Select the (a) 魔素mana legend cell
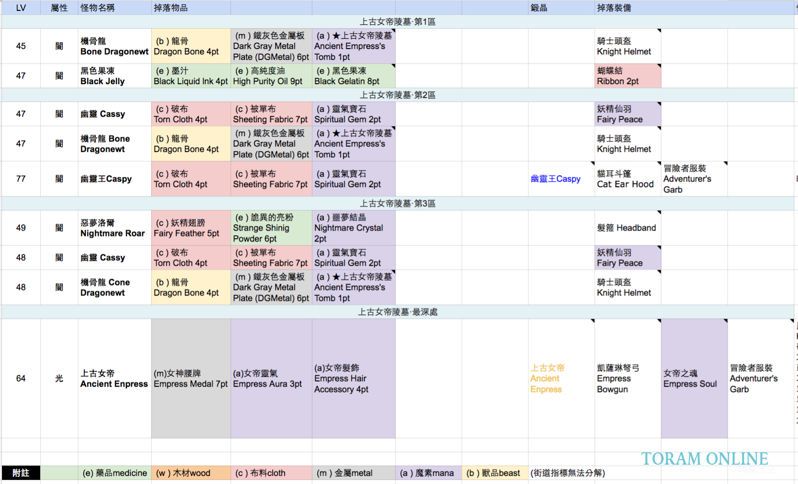The image size is (798, 484). [429, 473]
